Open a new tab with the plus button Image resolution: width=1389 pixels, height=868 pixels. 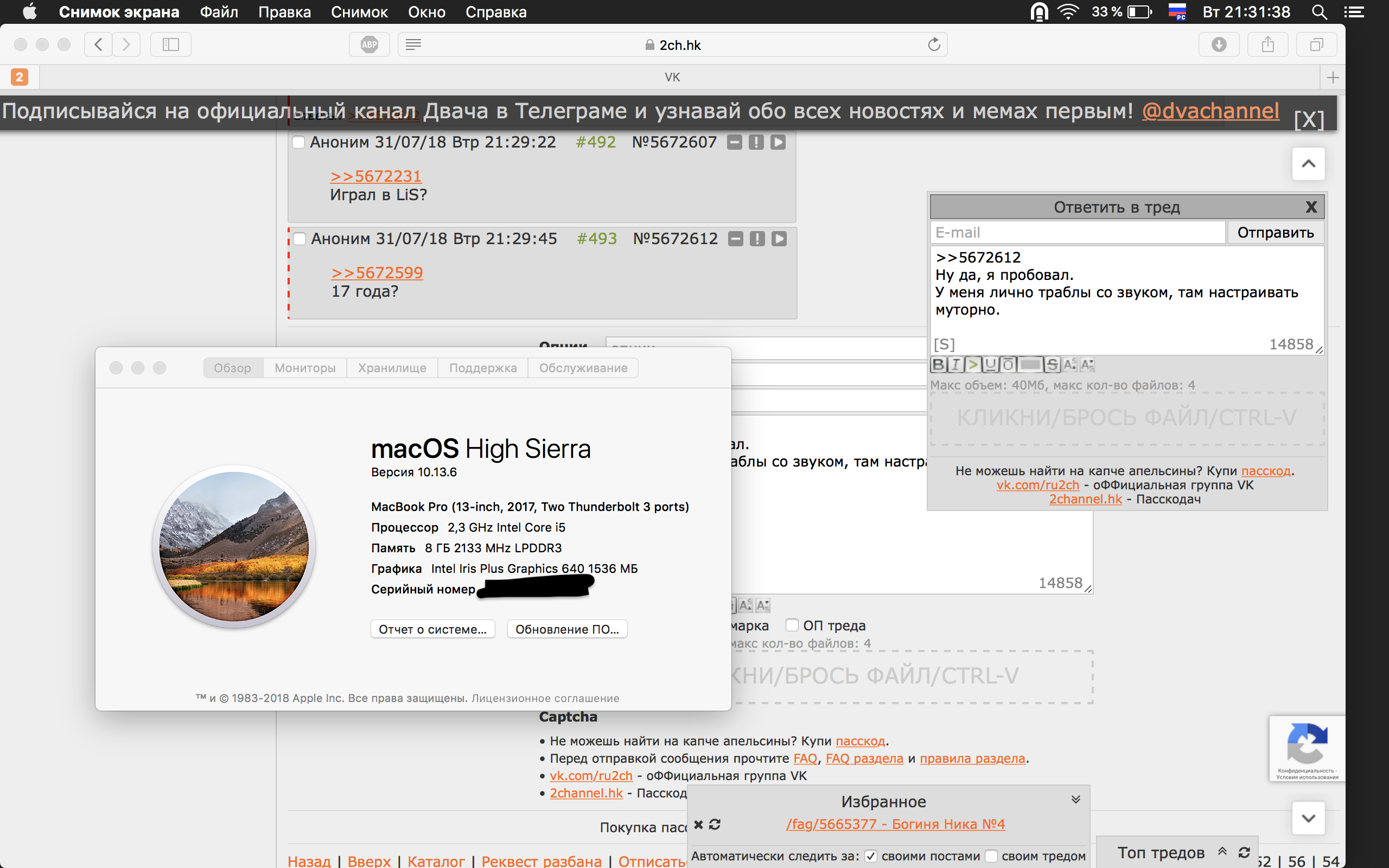pyautogui.click(x=1333, y=77)
